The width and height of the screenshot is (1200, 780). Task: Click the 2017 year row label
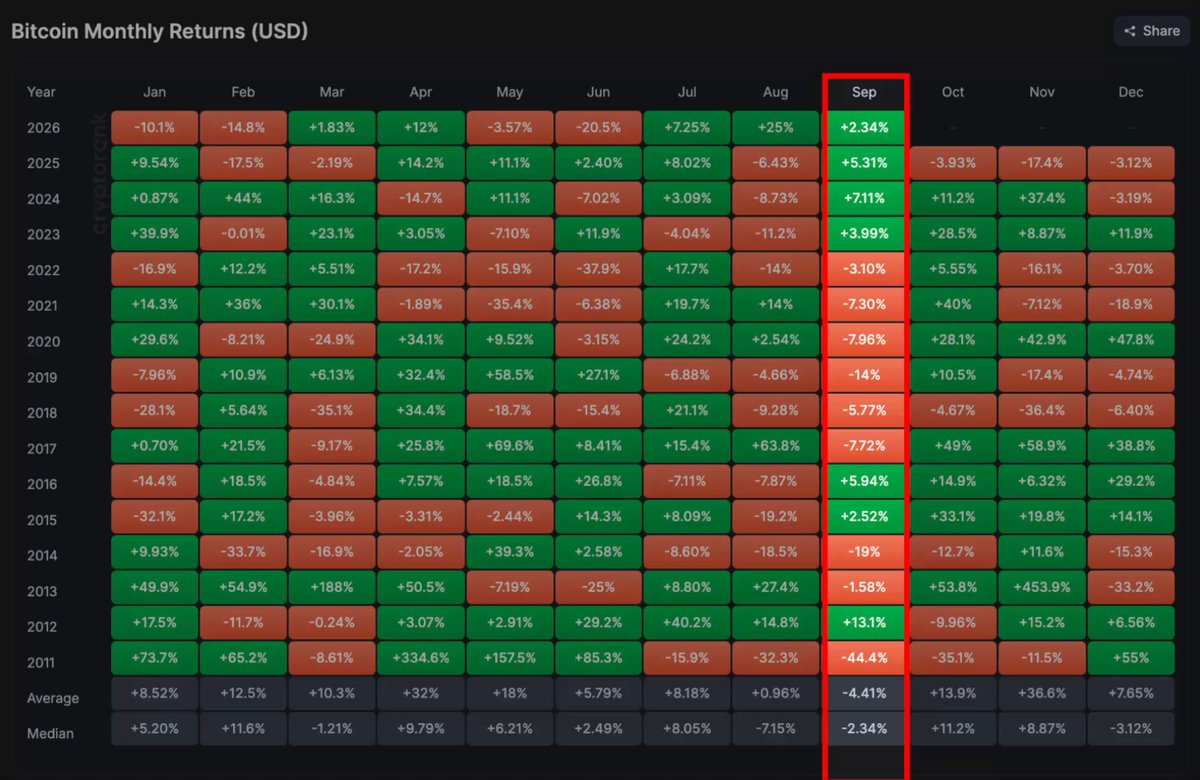coord(43,449)
